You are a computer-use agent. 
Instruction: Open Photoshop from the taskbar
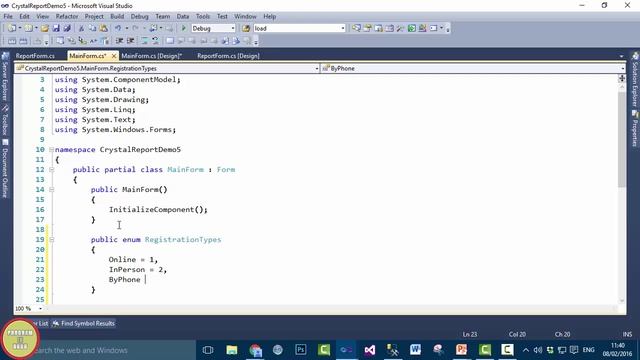pyautogui.click(x=301, y=350)
